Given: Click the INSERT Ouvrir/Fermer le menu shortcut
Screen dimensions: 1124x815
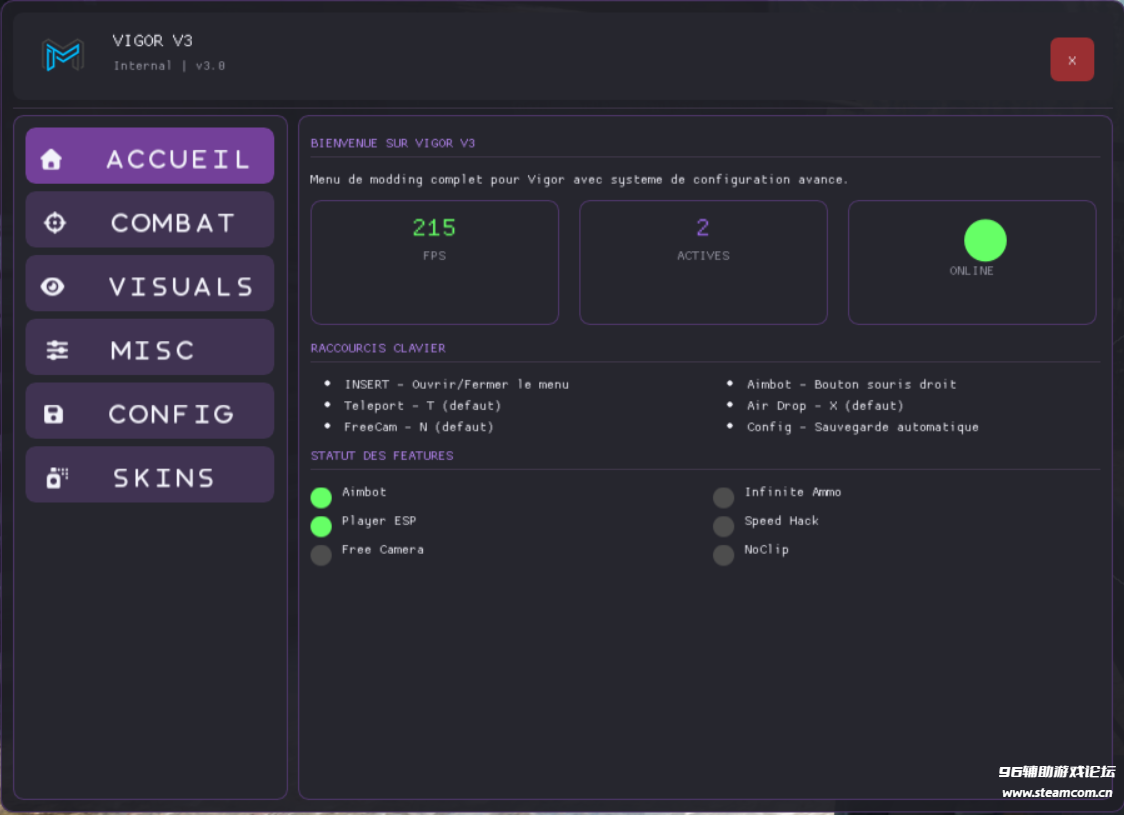Looking at the screenshot, I should [x=456, y=384].
